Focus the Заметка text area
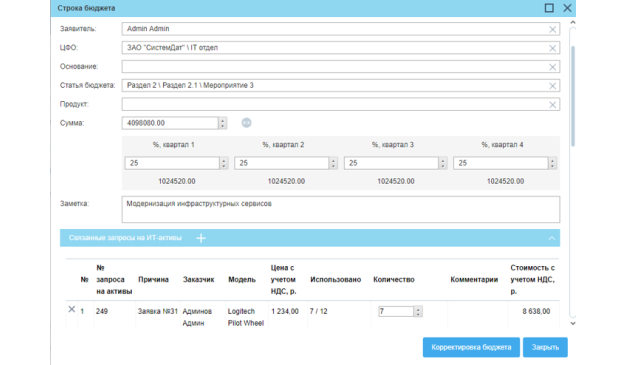Image resolution: width=627 pixels, height=365 pixels. click(341, 209)
